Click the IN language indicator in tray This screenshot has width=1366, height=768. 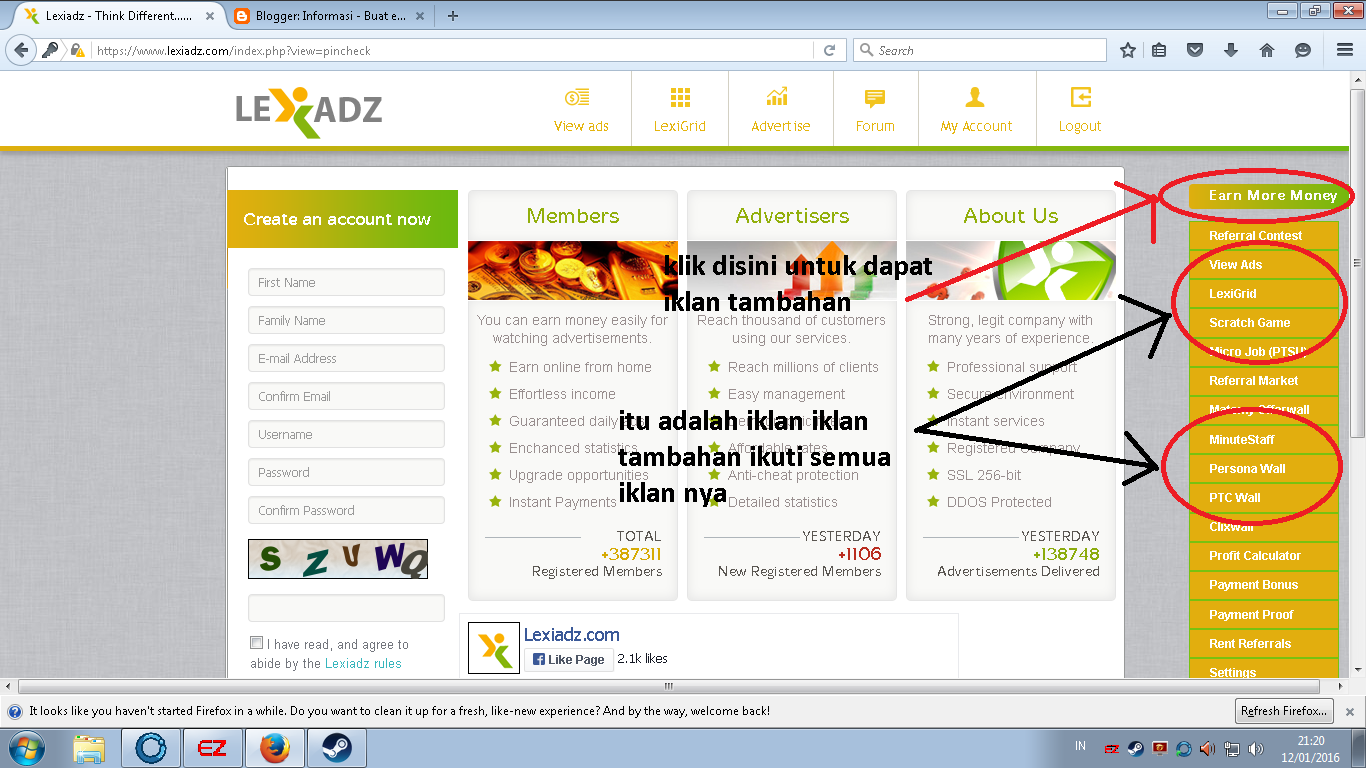click(x=1080, y=746)
